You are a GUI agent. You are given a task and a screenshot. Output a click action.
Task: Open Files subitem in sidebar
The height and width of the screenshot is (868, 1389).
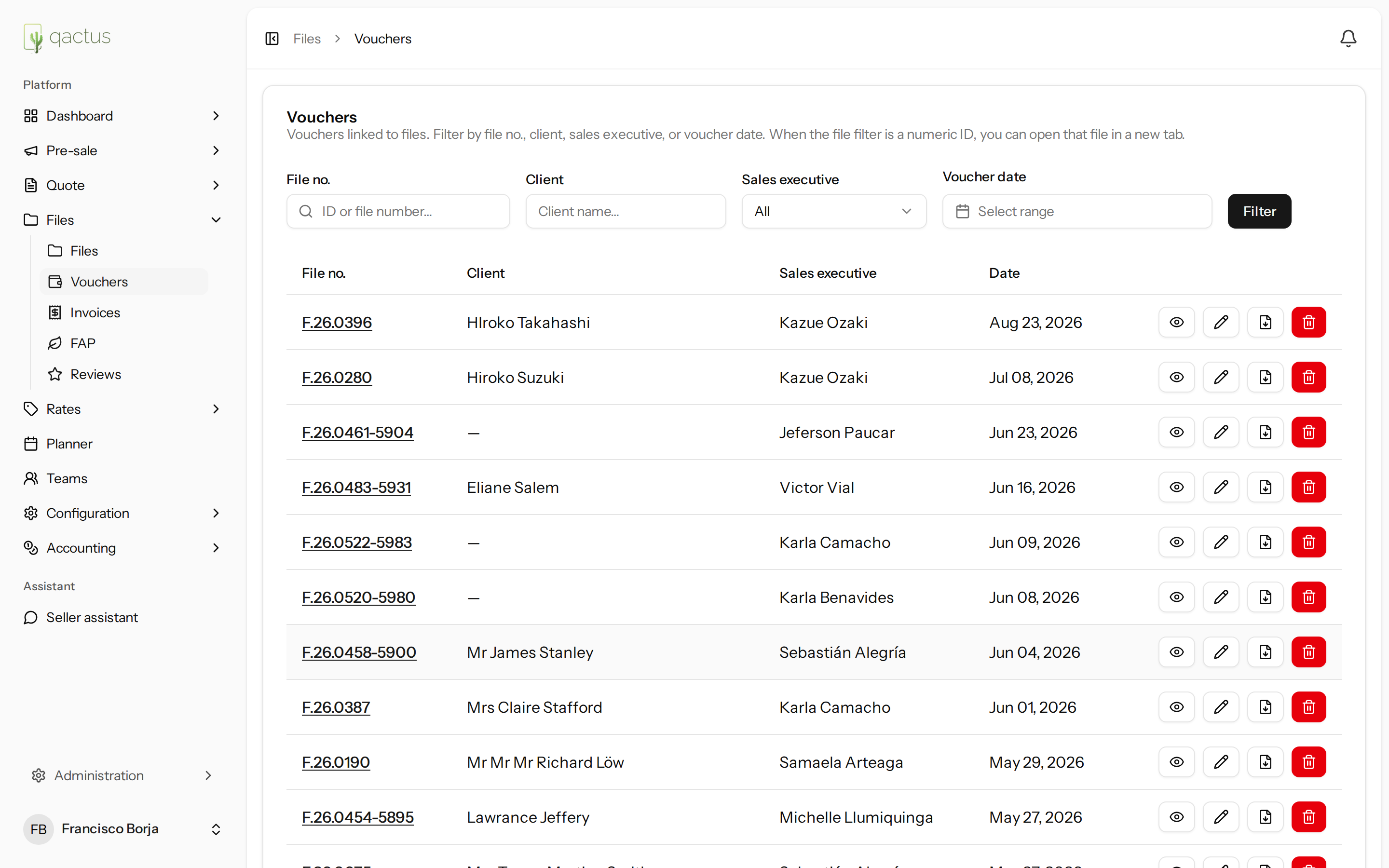click(x=124, y=251)
